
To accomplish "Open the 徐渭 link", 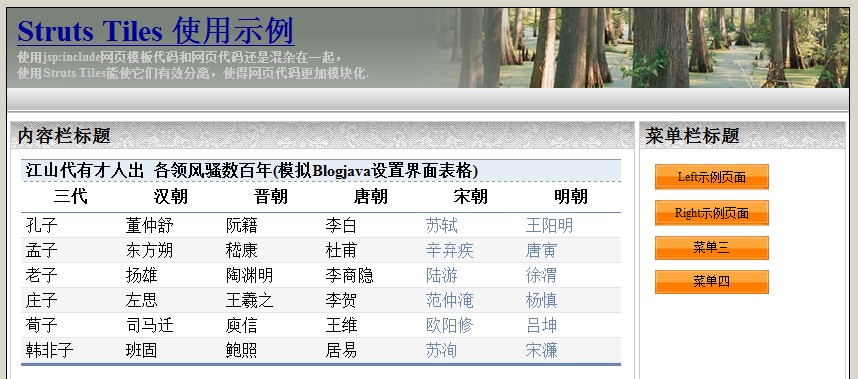I will (541, 275).
